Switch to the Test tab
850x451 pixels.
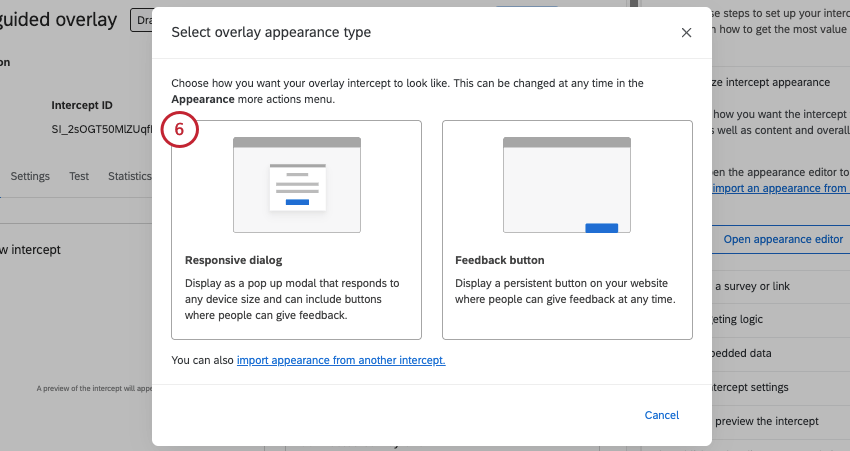pyautogui.click(x=79, y=176)
